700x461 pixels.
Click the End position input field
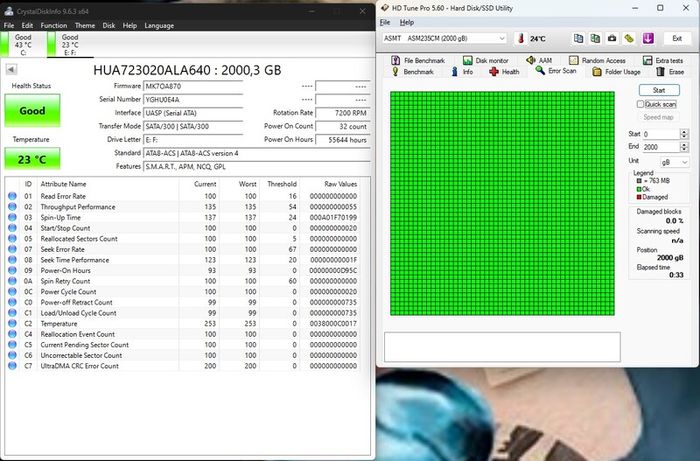point(661,147)
